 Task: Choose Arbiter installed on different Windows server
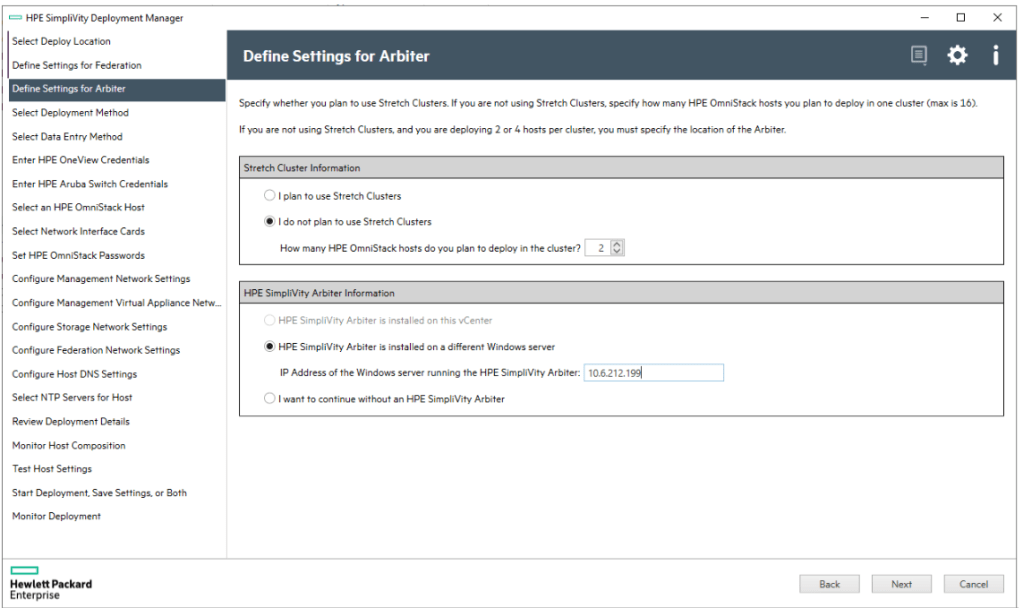[x=269, y=347]
